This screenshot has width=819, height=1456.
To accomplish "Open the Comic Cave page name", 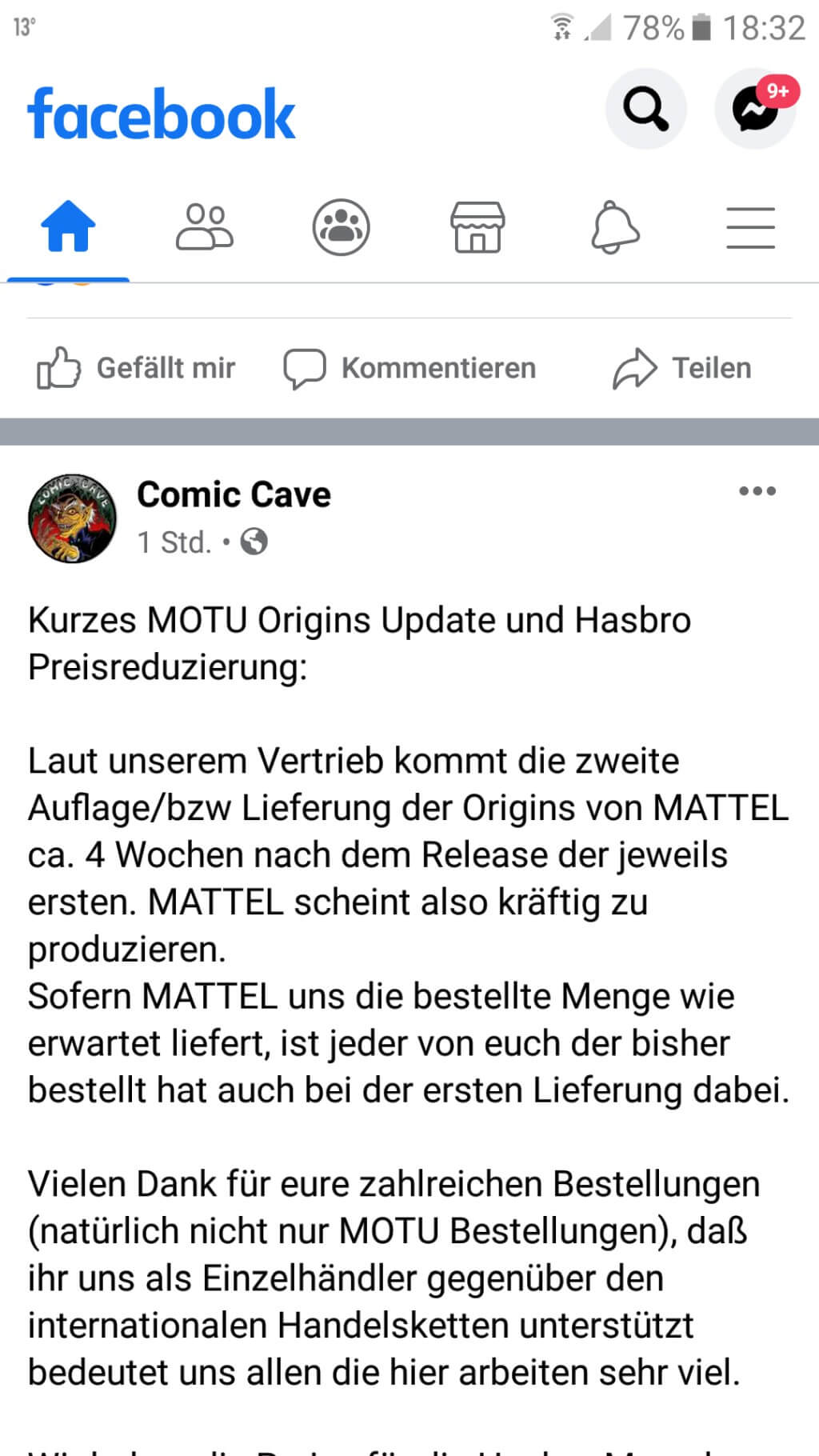I will [x=234, y=494].
